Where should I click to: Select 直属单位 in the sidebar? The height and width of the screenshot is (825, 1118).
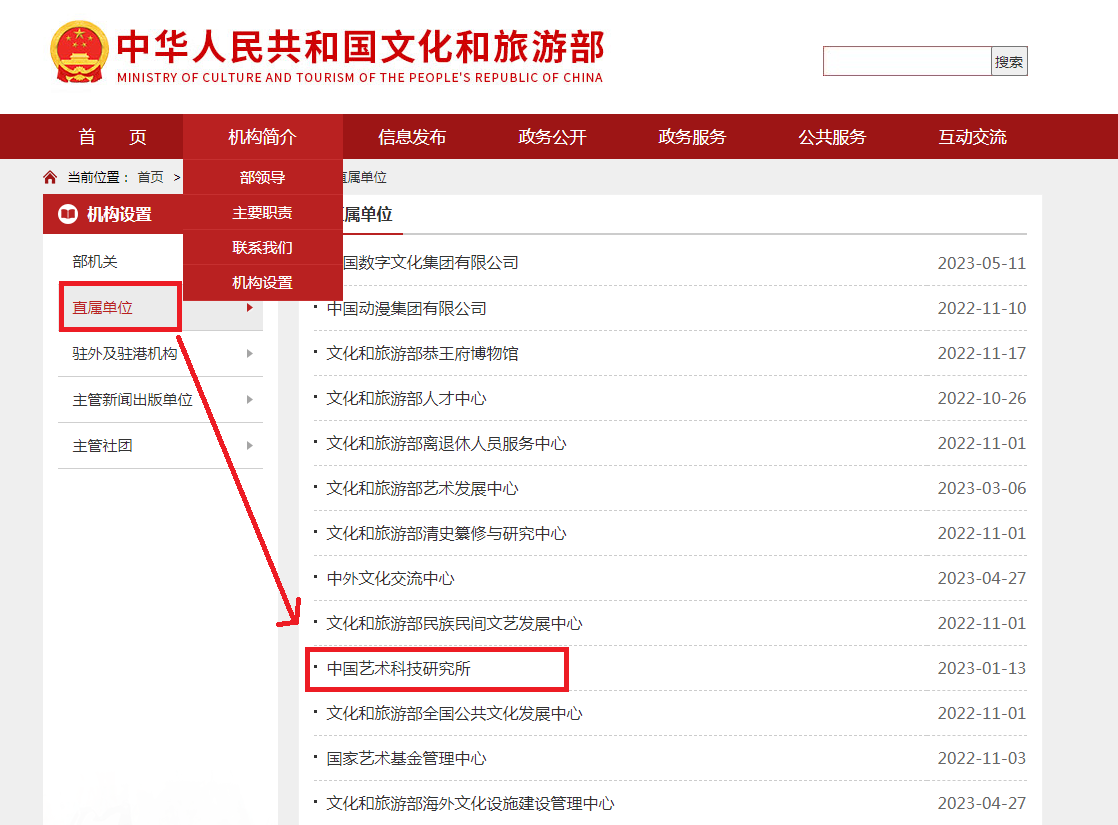coord(103,308)
